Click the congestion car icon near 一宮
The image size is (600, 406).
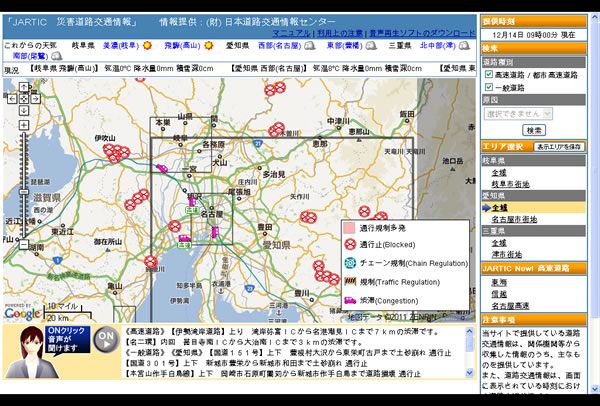coord(162,168)
